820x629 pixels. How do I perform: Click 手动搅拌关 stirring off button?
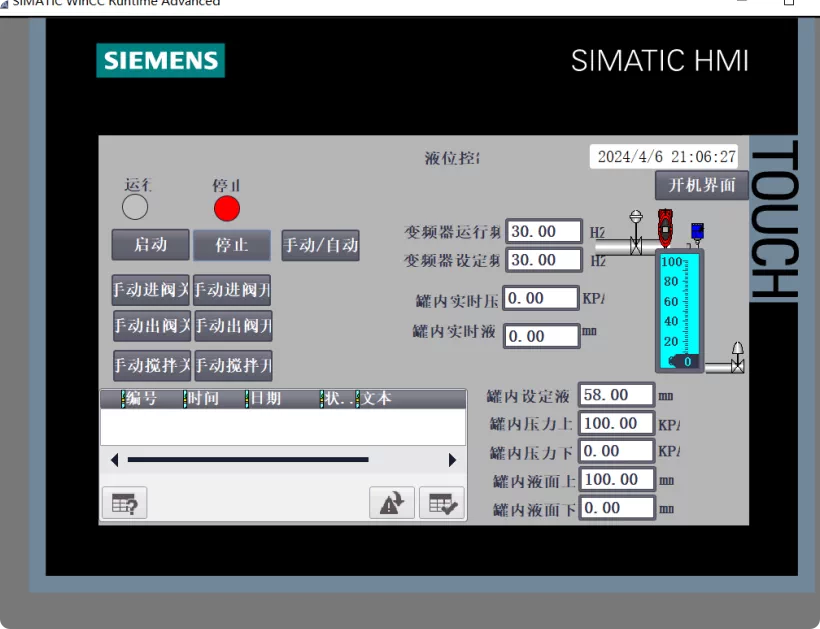click(152, 365)
